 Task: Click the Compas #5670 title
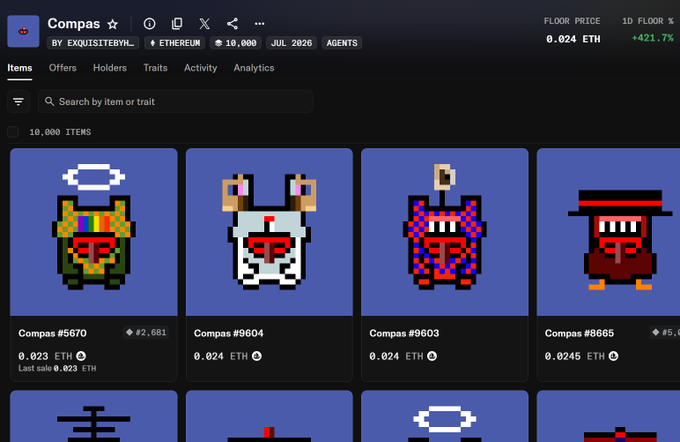(x=52, y=333)
